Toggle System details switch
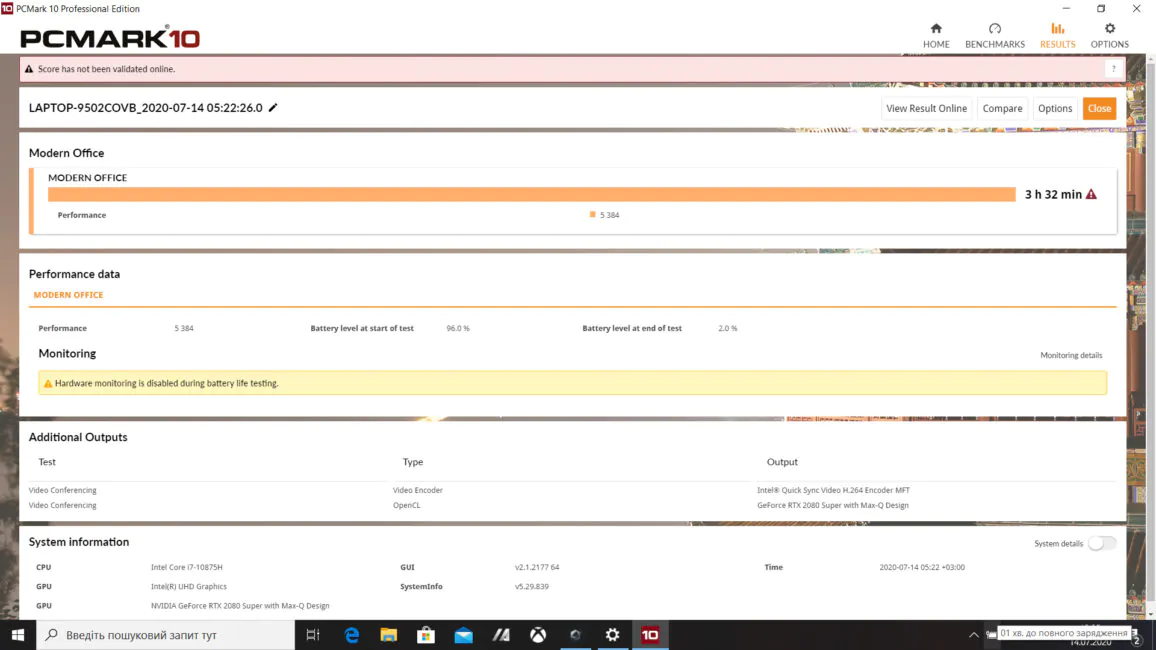This screenshot has height=650, width=1156. click(x=1101, y=543)
